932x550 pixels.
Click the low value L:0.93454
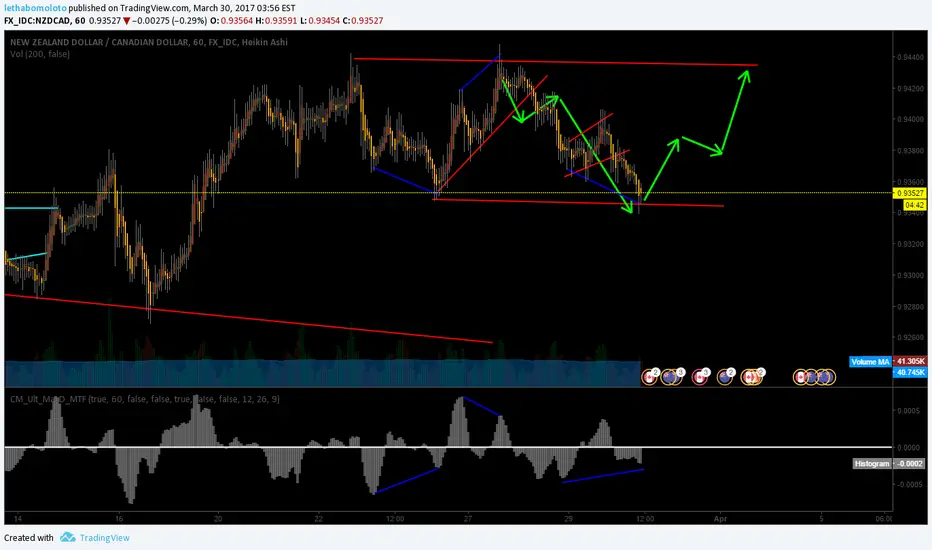320,21
